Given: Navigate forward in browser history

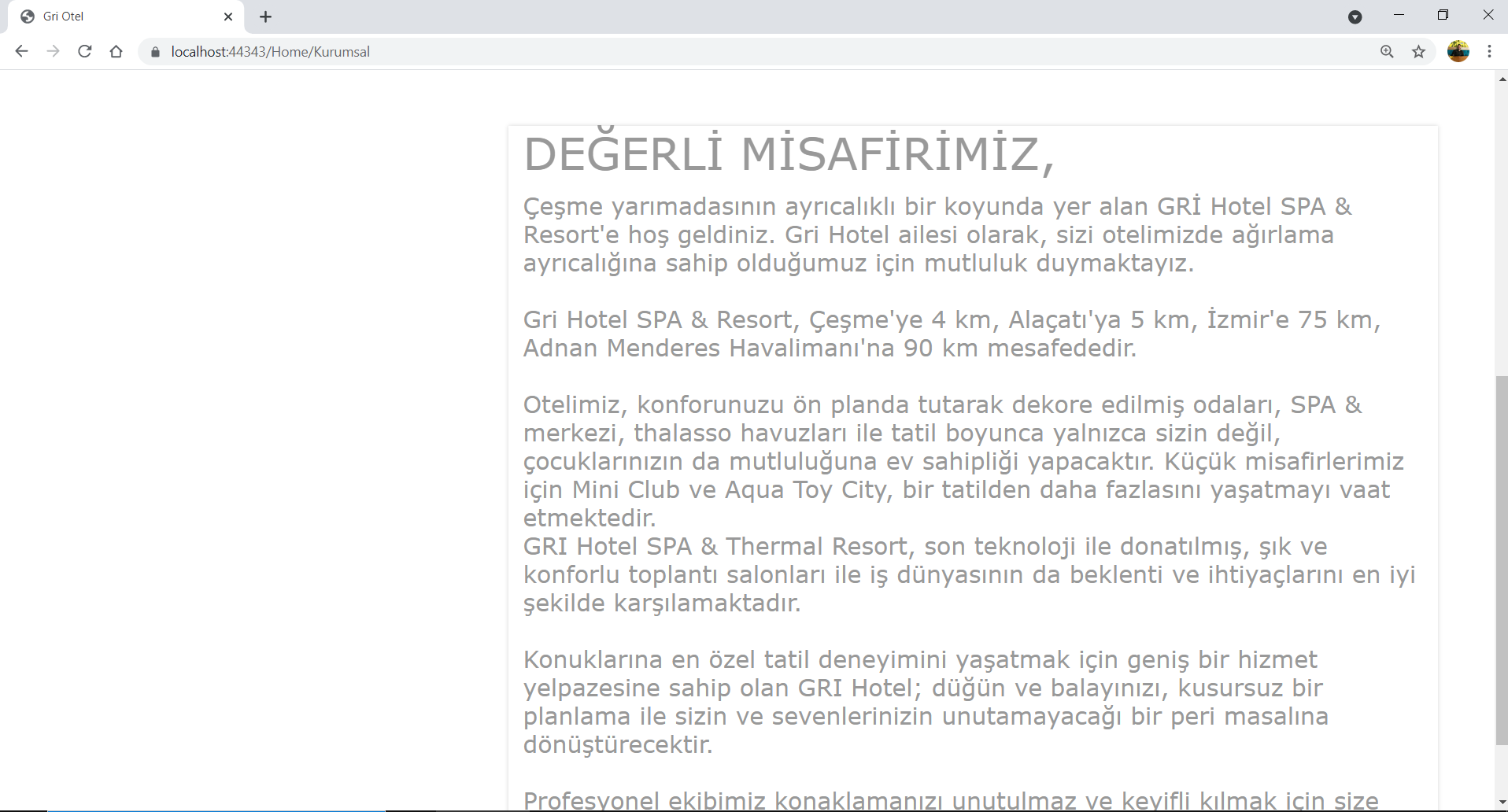Looking at the screenshot, I should [x=53, y=51].
